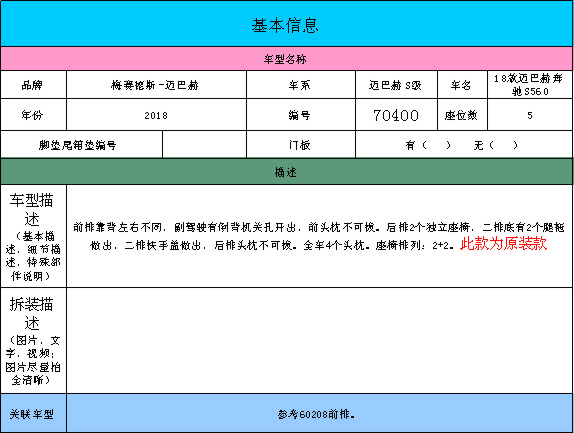Click the year value 2018
574x433 pixels.
[156, 115]
